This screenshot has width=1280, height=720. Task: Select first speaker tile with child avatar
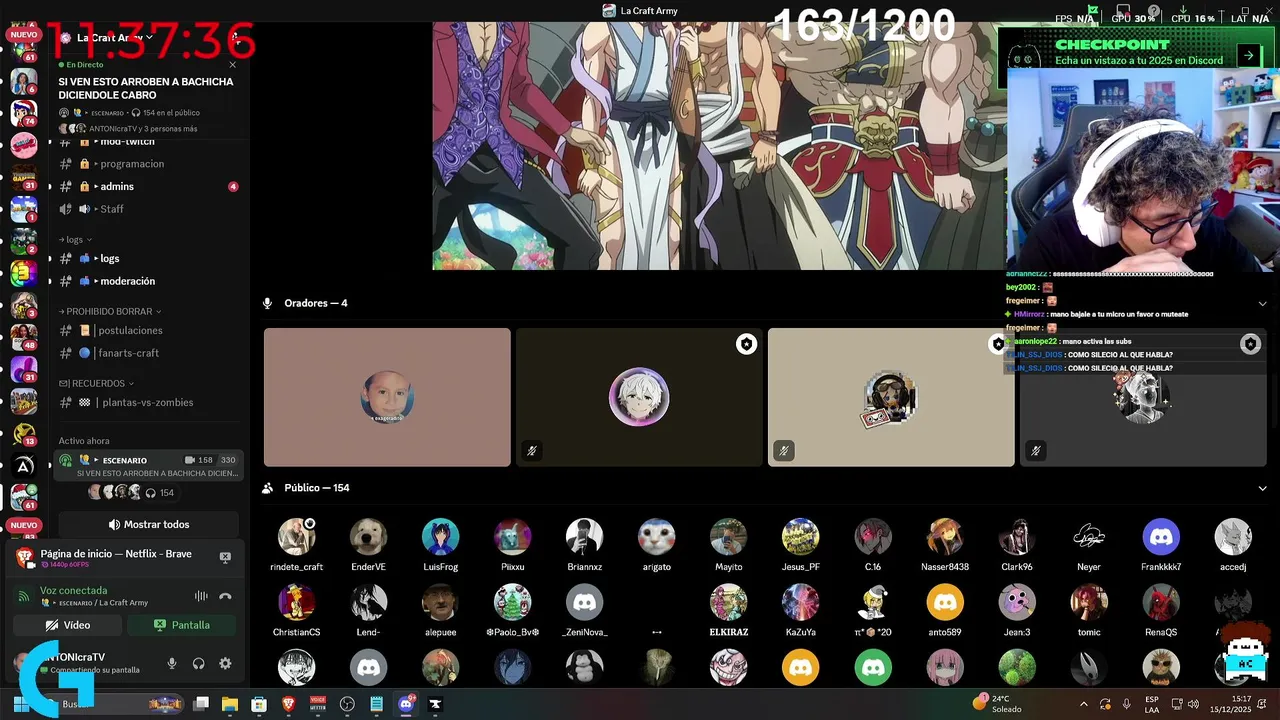click(387, 397)
